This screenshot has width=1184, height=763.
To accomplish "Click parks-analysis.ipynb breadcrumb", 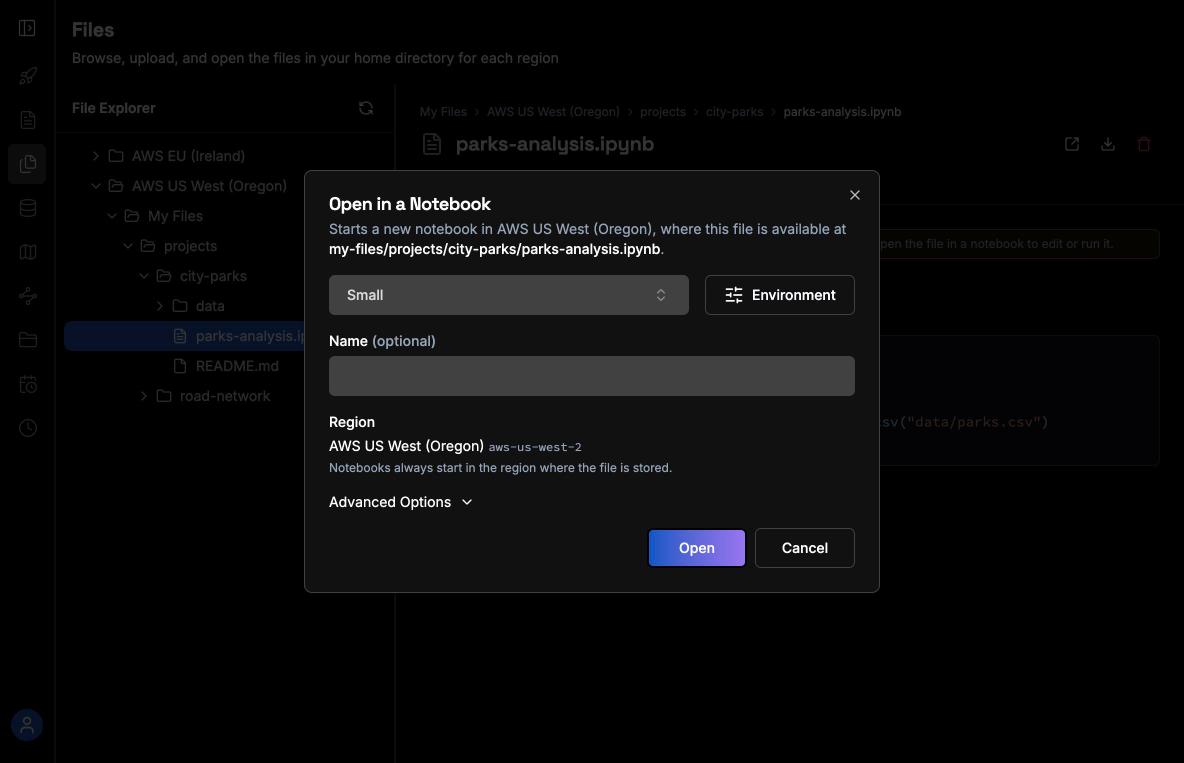I will point(842,112).
